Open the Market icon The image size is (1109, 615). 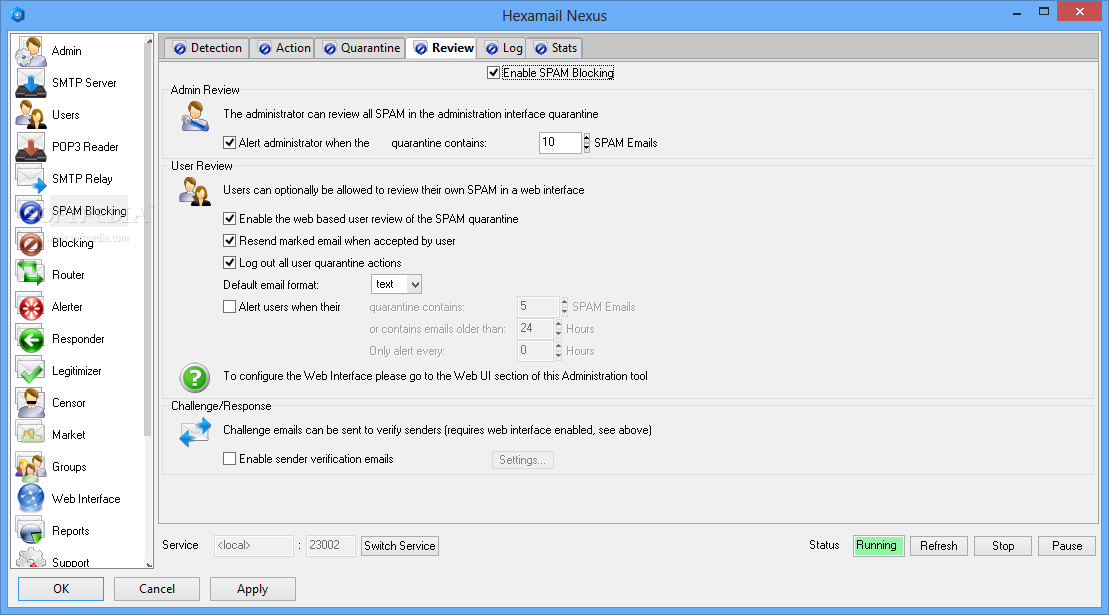coord(30,435)
